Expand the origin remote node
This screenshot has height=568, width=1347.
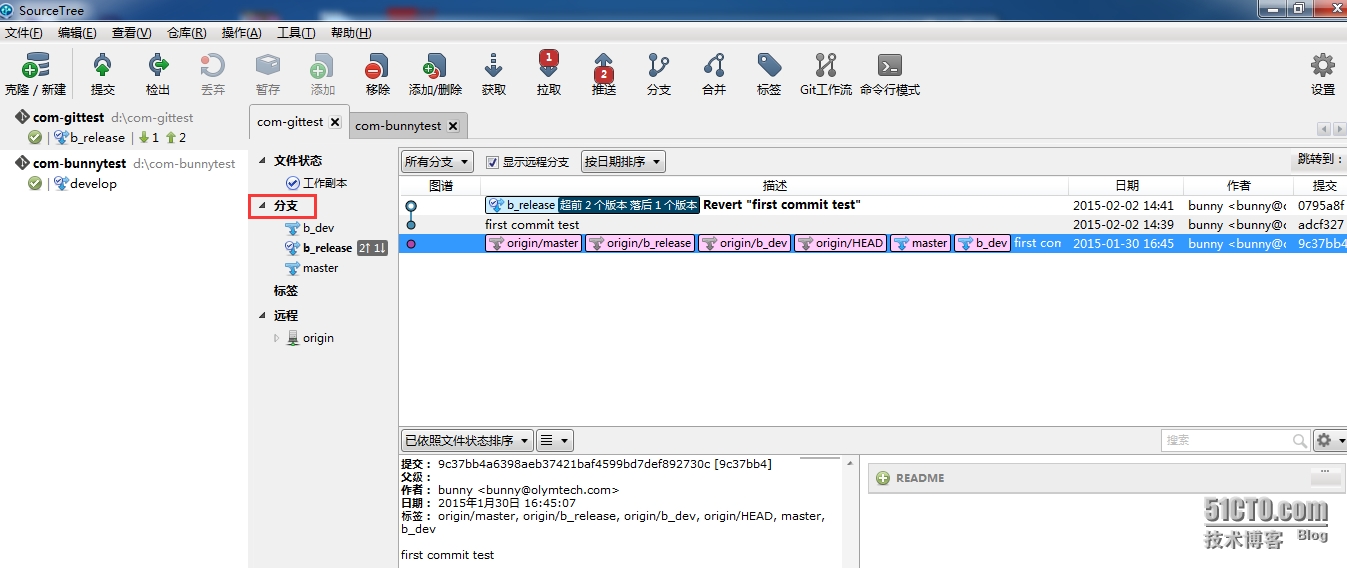coord(277,338)
